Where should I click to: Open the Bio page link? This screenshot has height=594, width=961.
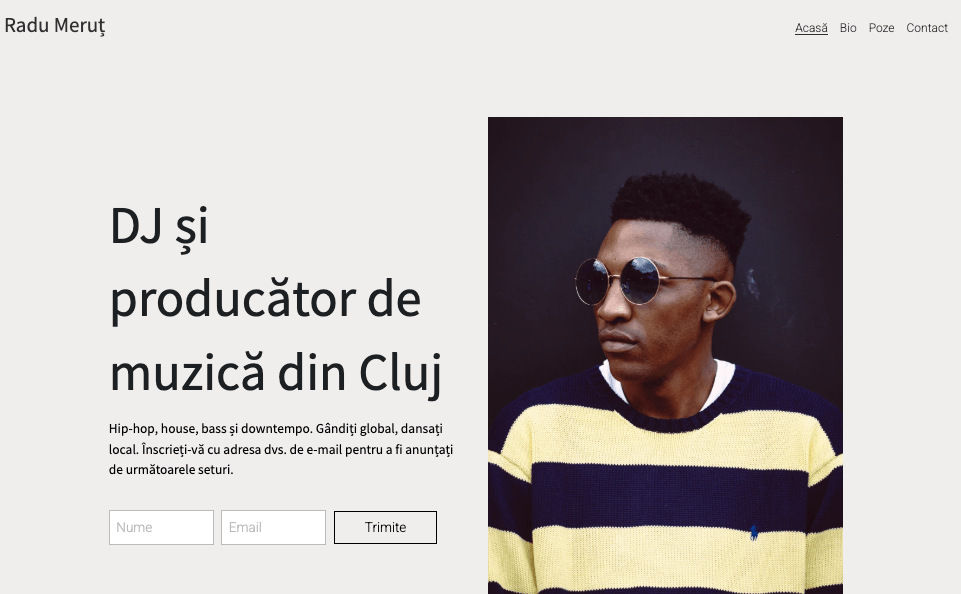pyautogui.click(x=848, y=28)
